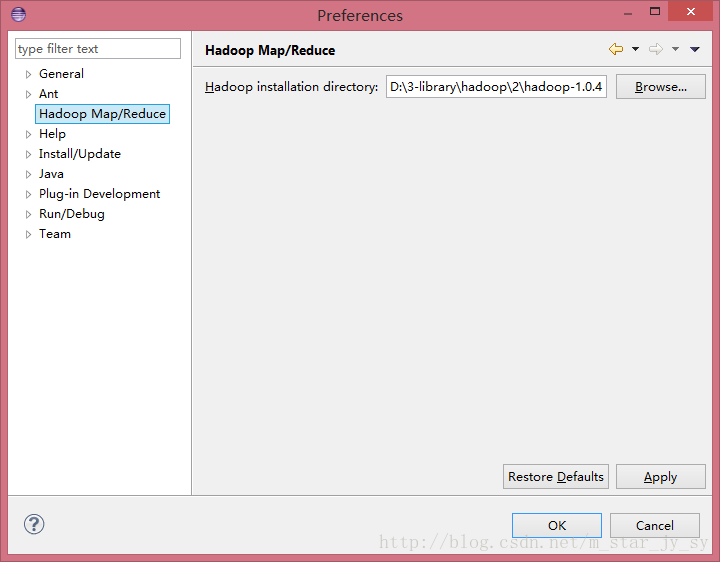Select Plug-in Development in the tree

tap(99, 194)
